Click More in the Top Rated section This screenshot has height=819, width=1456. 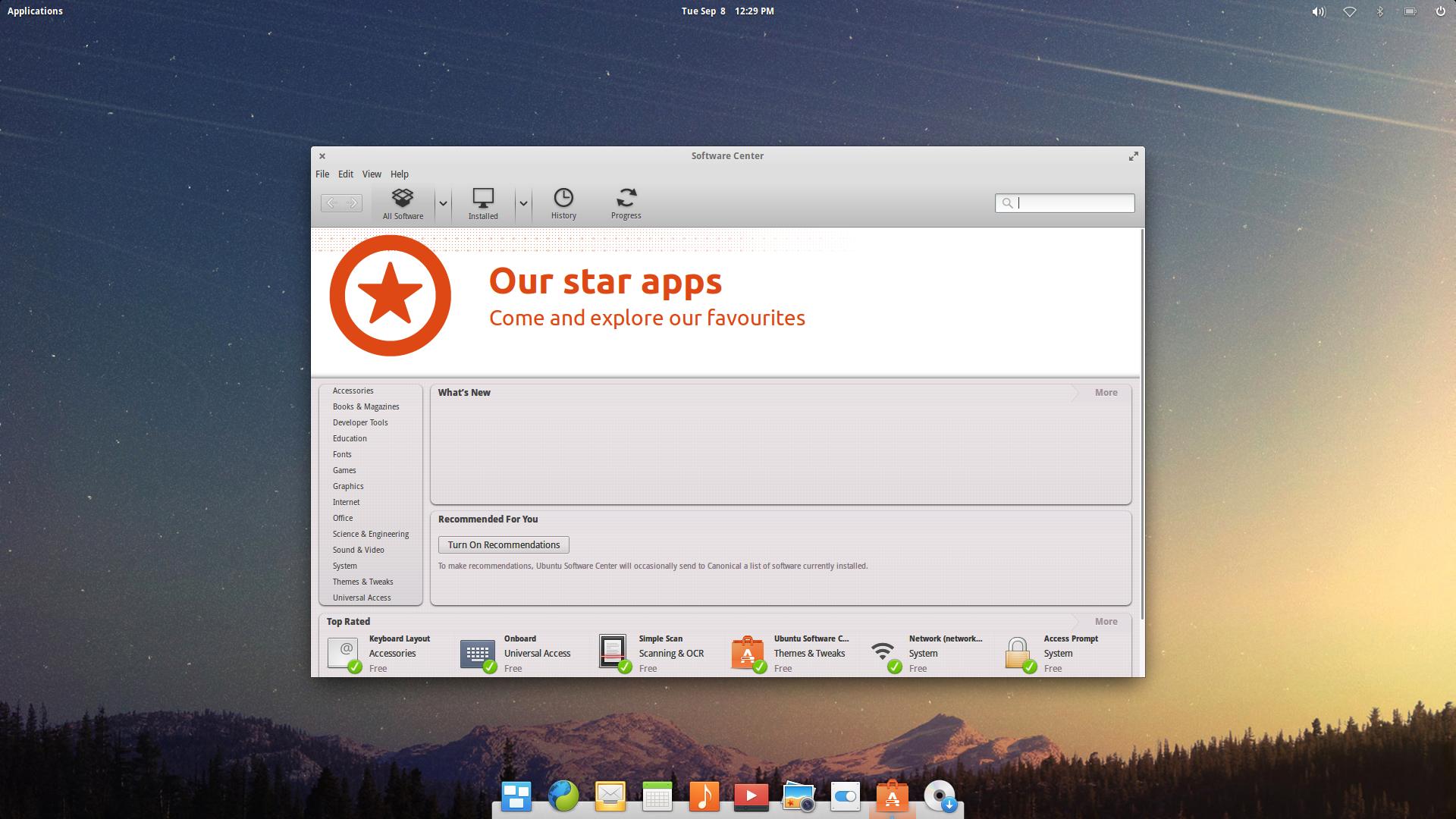1106,621
